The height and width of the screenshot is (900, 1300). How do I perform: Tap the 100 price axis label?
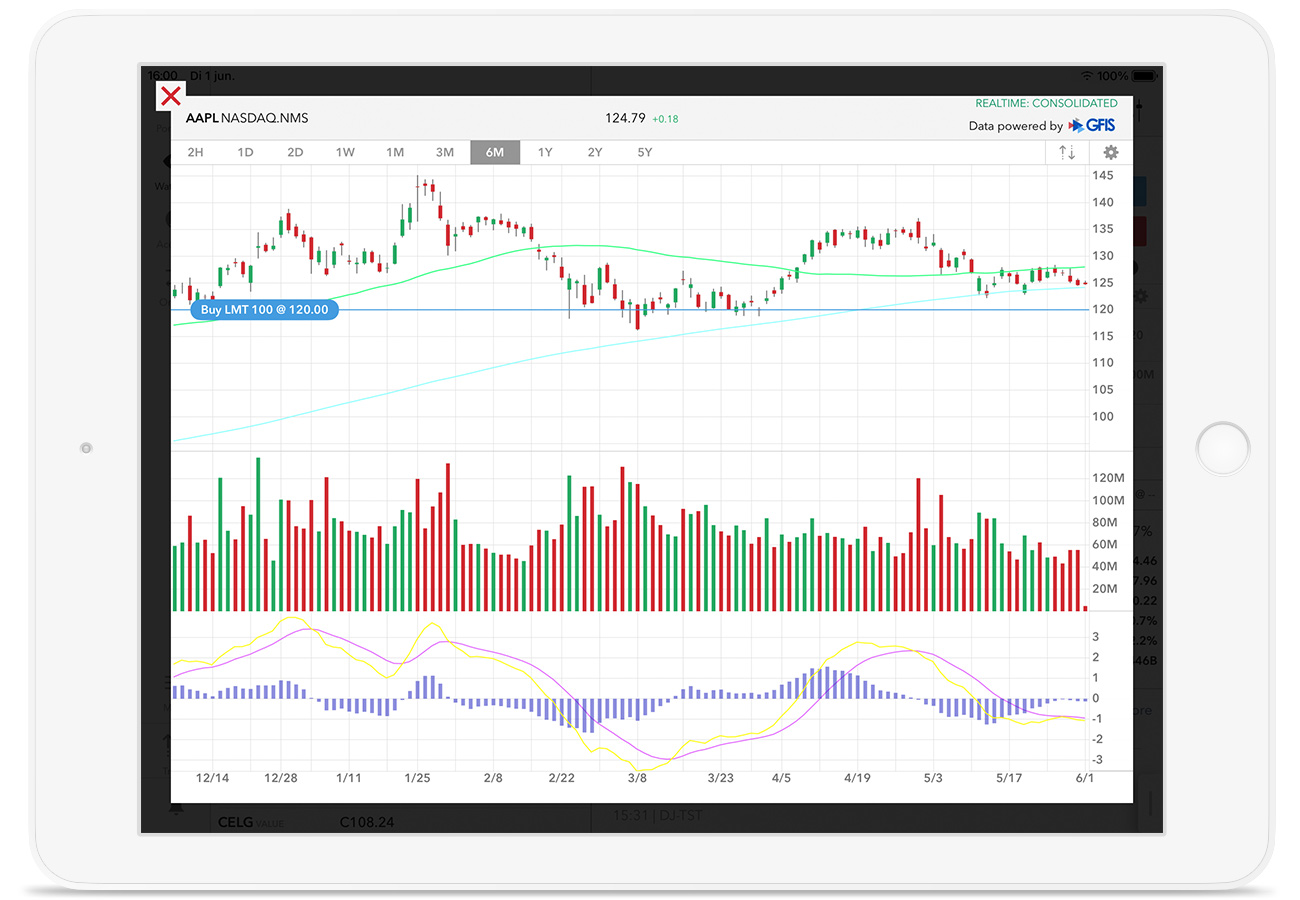1104,417
